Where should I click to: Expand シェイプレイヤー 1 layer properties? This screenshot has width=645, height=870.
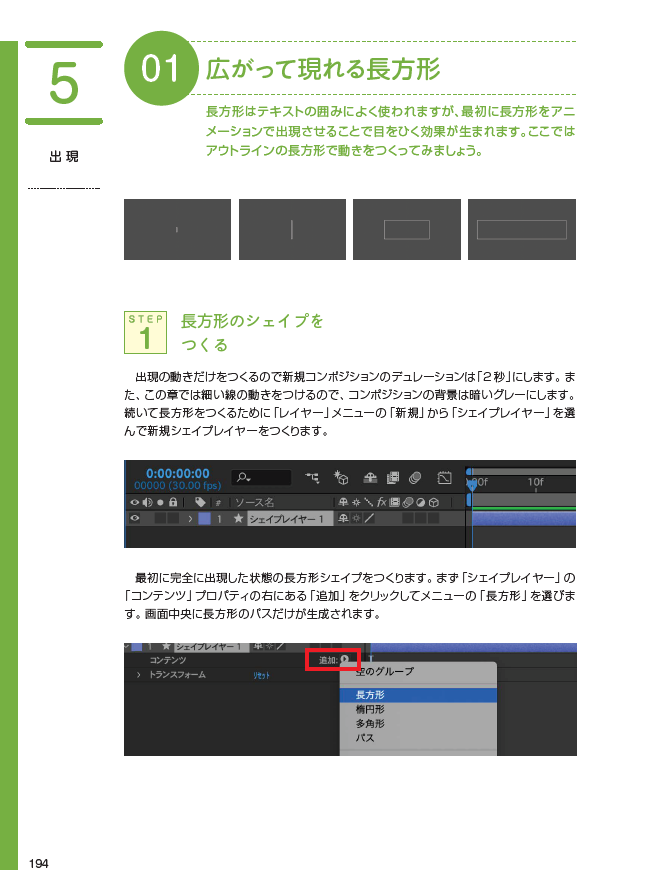(x=190, y=519)
